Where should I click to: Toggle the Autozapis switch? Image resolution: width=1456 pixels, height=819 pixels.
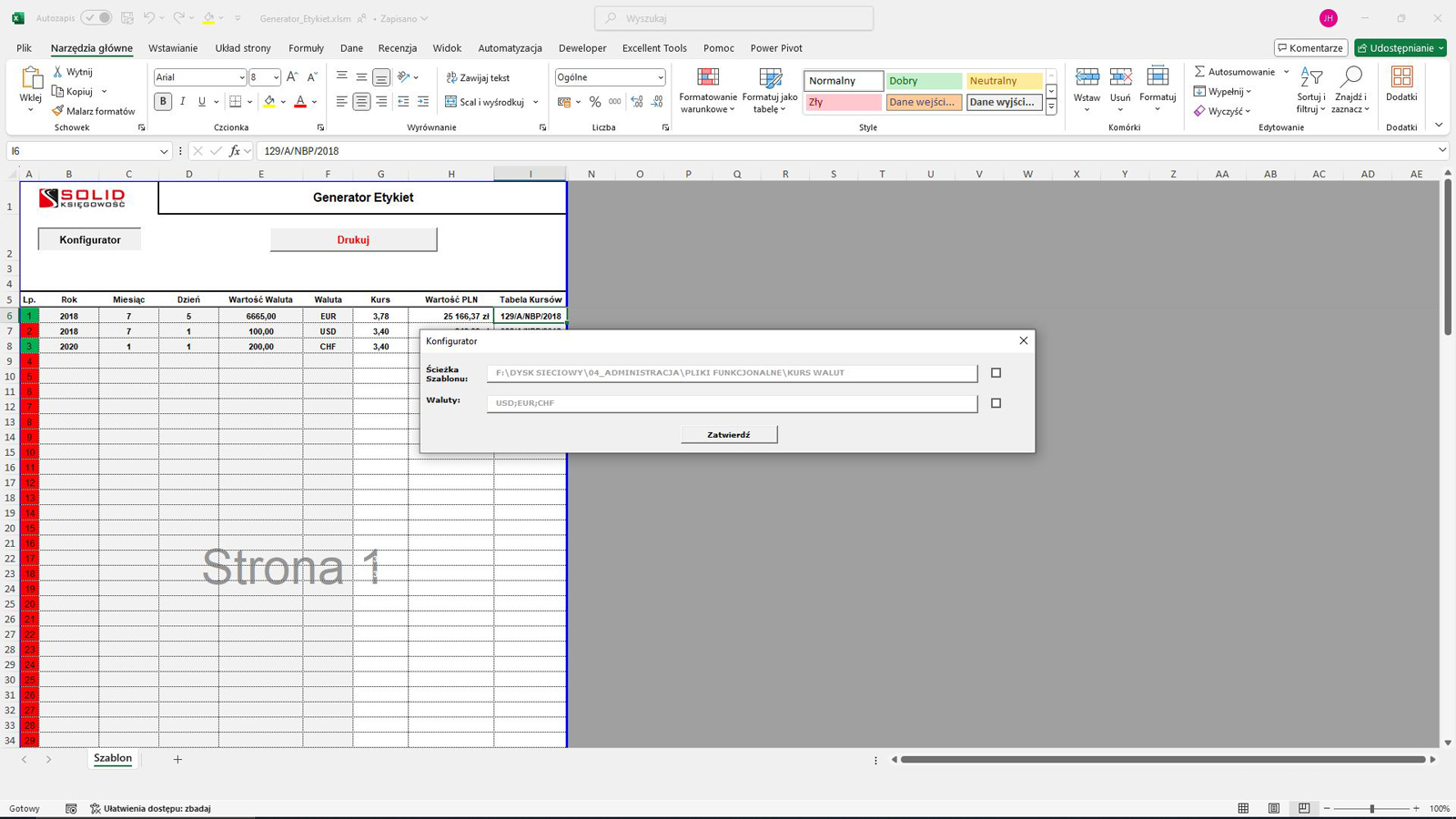[x=96, y=18]
